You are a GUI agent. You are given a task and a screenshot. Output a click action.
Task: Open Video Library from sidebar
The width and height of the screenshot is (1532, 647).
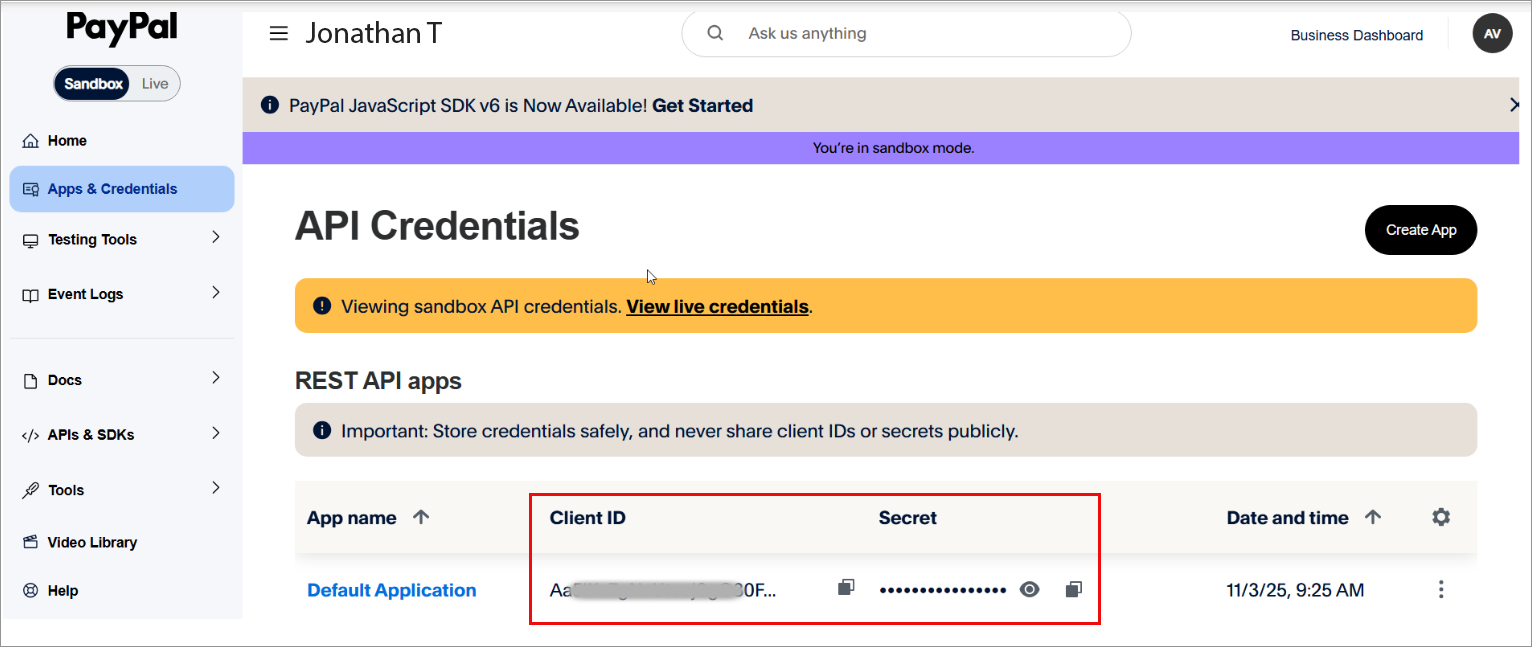tap(92, 542)
